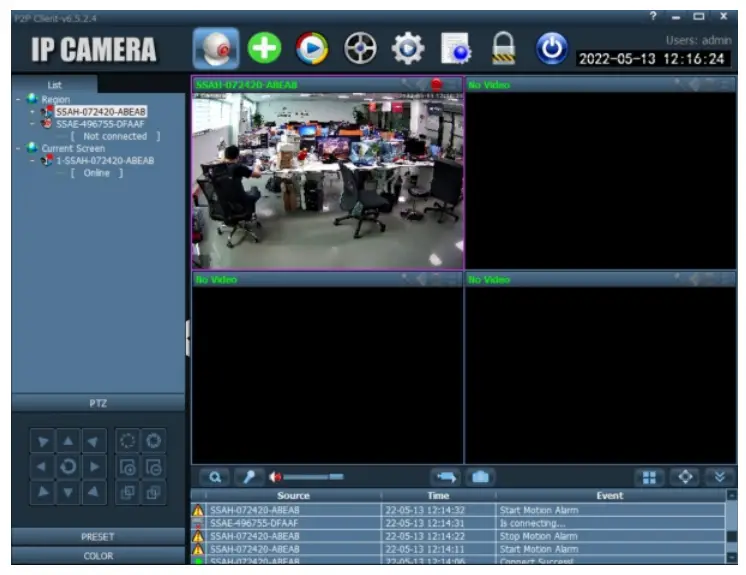The width and height of the screenshot is (746, 575).
Task: Open the colorful playback icon
Action: (x=312, y=48)
